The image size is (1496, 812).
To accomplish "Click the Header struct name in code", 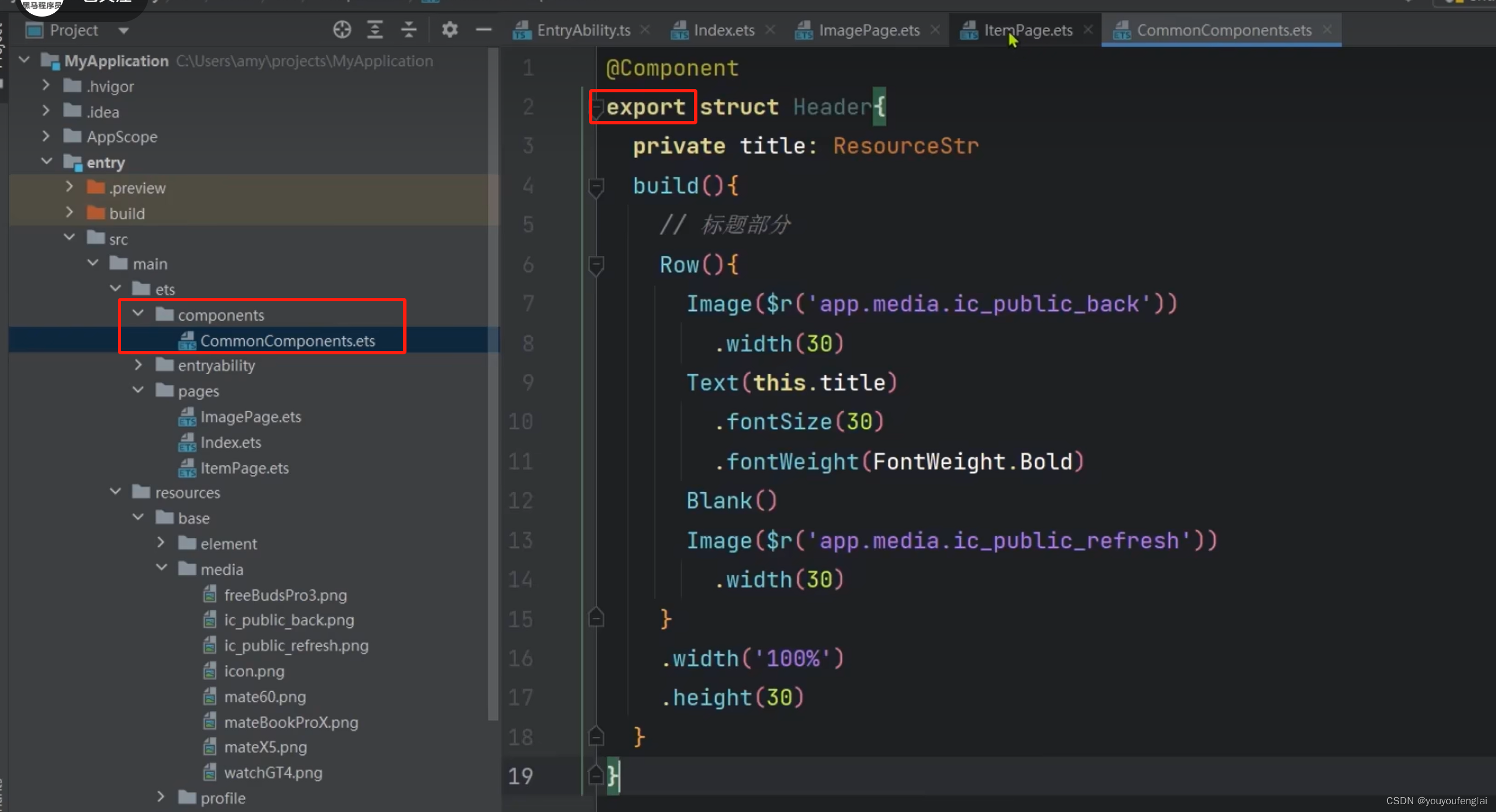I will [x=833, y=107].
